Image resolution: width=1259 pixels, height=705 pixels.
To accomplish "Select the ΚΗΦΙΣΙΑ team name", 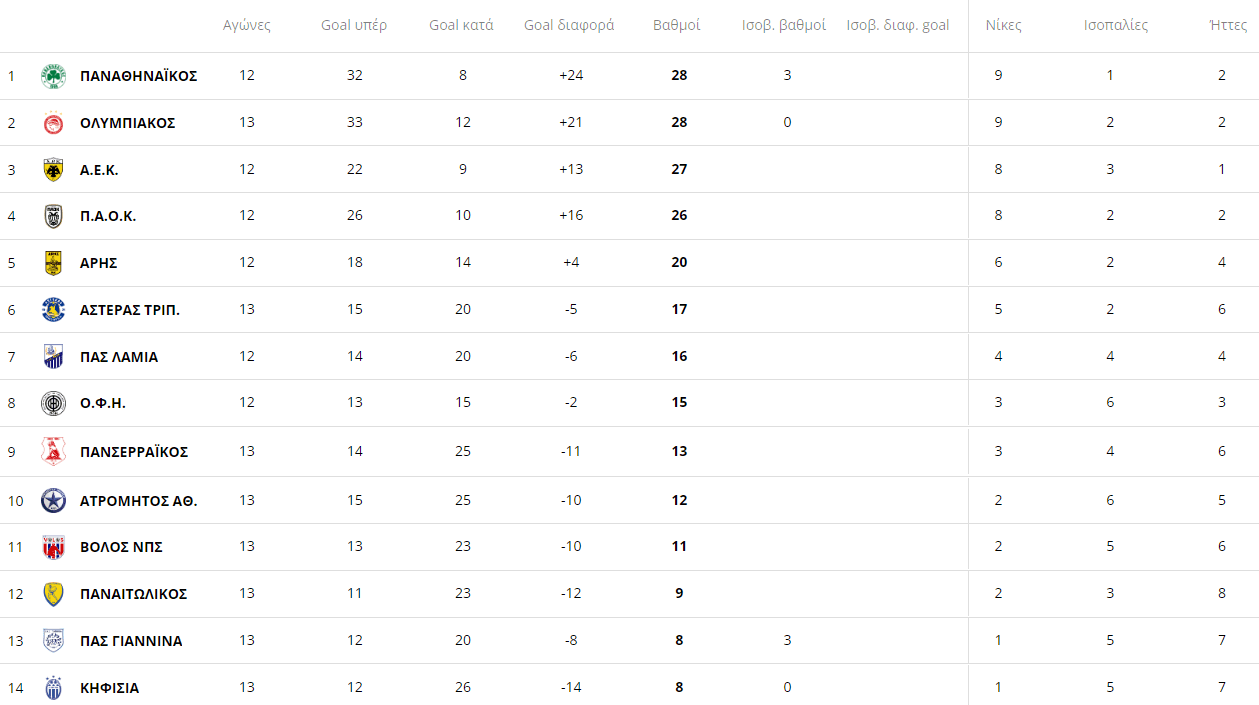I will 109,688.
